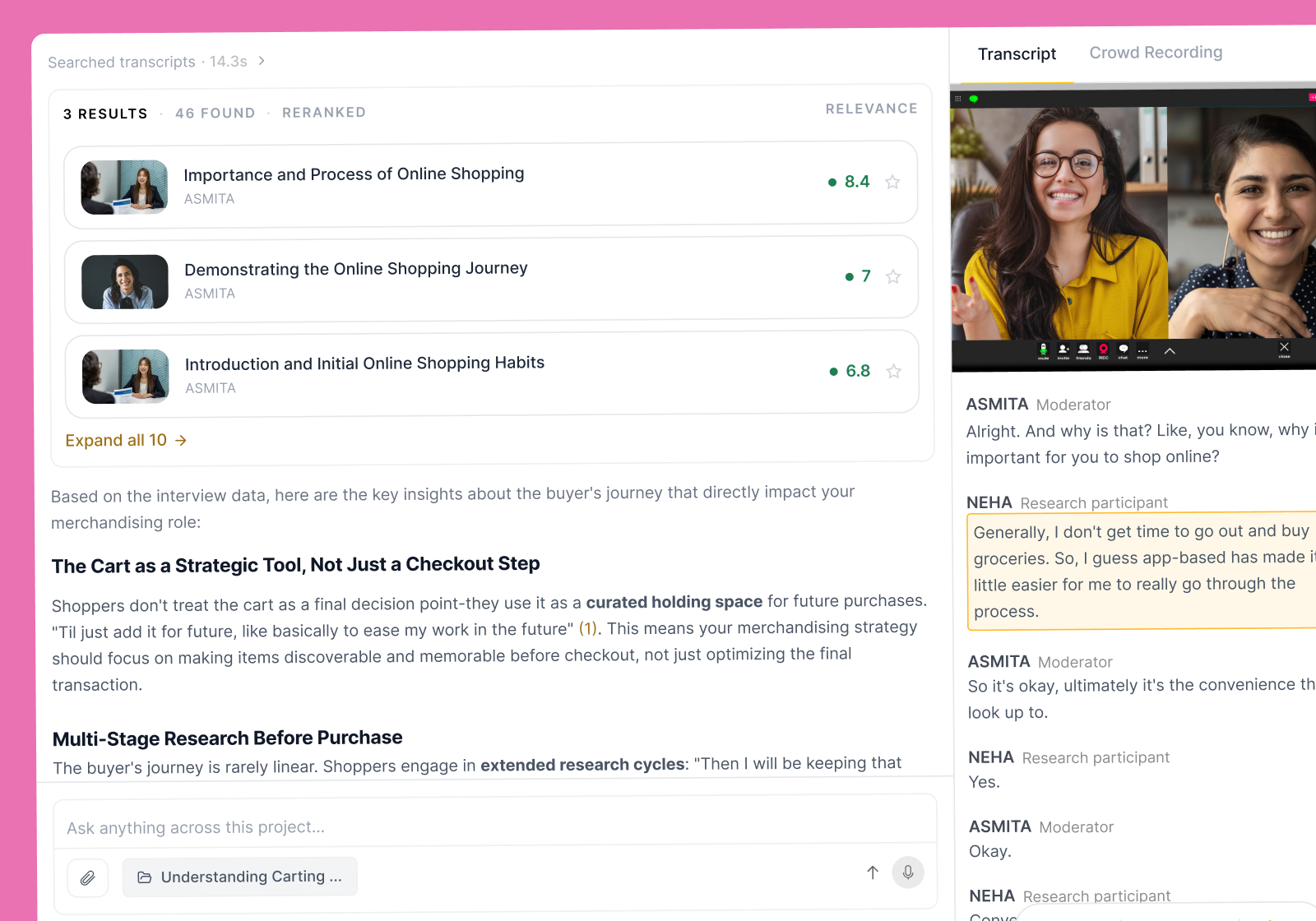The width and height of the screenshot is (1316, 921).
Task: Click the 3 RESULTS label
Action: click(105, 113)
